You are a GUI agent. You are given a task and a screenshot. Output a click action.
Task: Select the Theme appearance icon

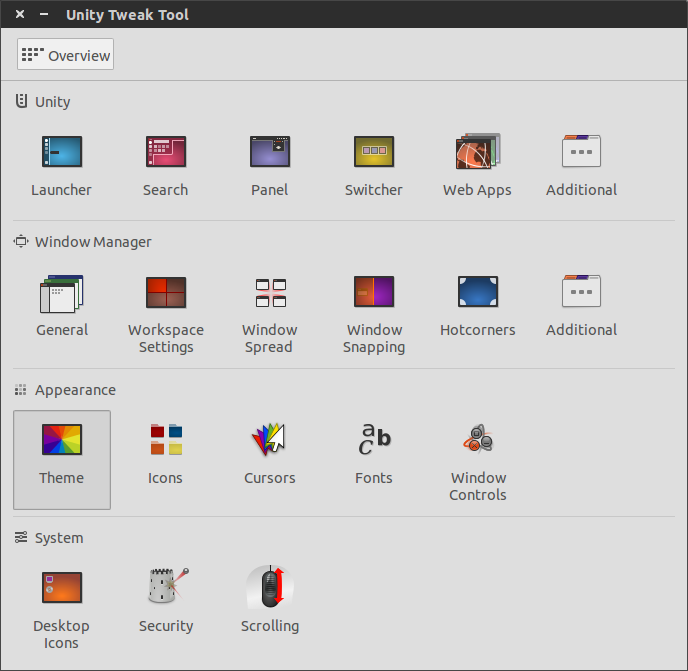[62, 459]
